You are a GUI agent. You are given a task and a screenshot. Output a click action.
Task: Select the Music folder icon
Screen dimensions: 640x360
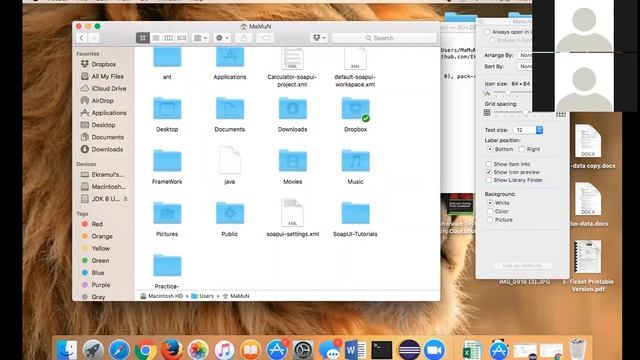[356, 160]
